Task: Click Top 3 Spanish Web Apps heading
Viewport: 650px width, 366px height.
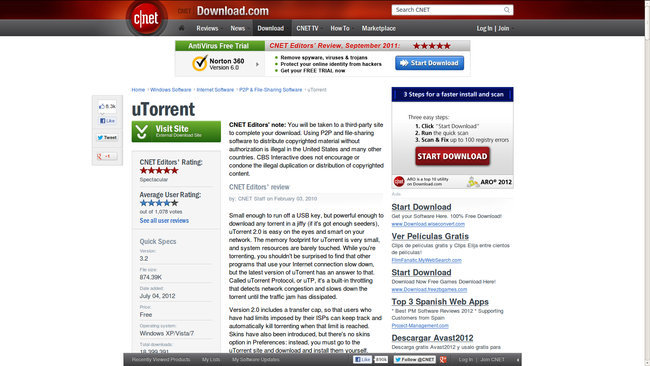Action: (x=440, y=302)
